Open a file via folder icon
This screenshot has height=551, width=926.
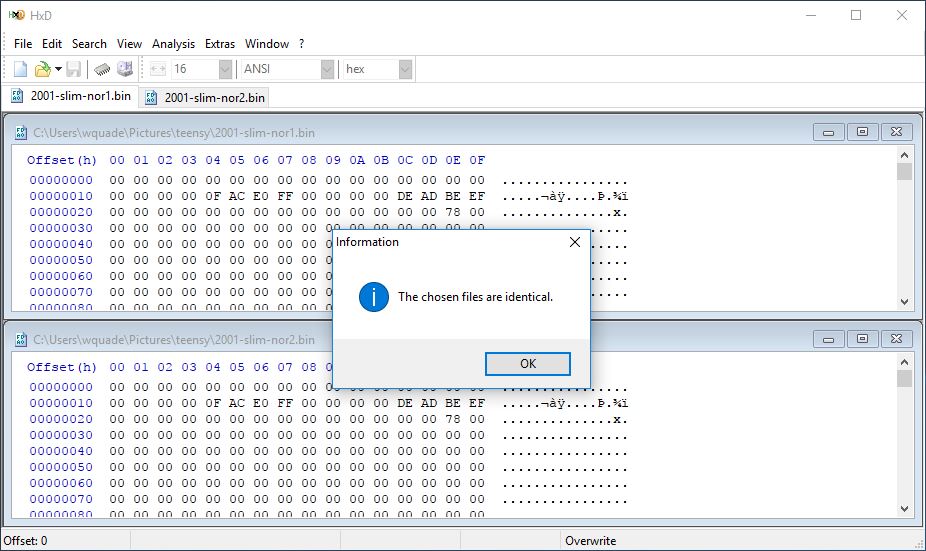[42, 69]
